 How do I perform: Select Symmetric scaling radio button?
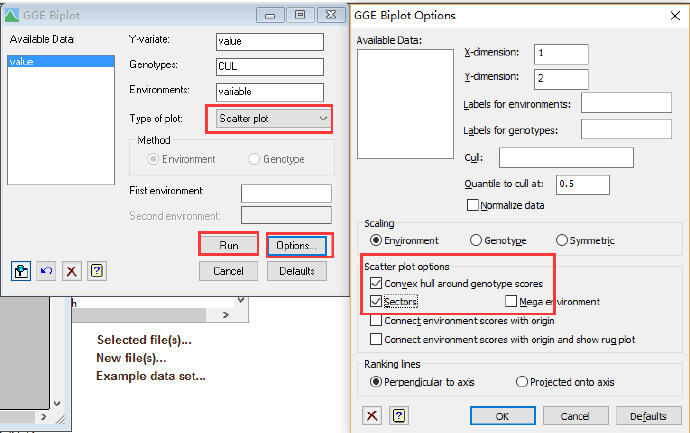(561, 240)
